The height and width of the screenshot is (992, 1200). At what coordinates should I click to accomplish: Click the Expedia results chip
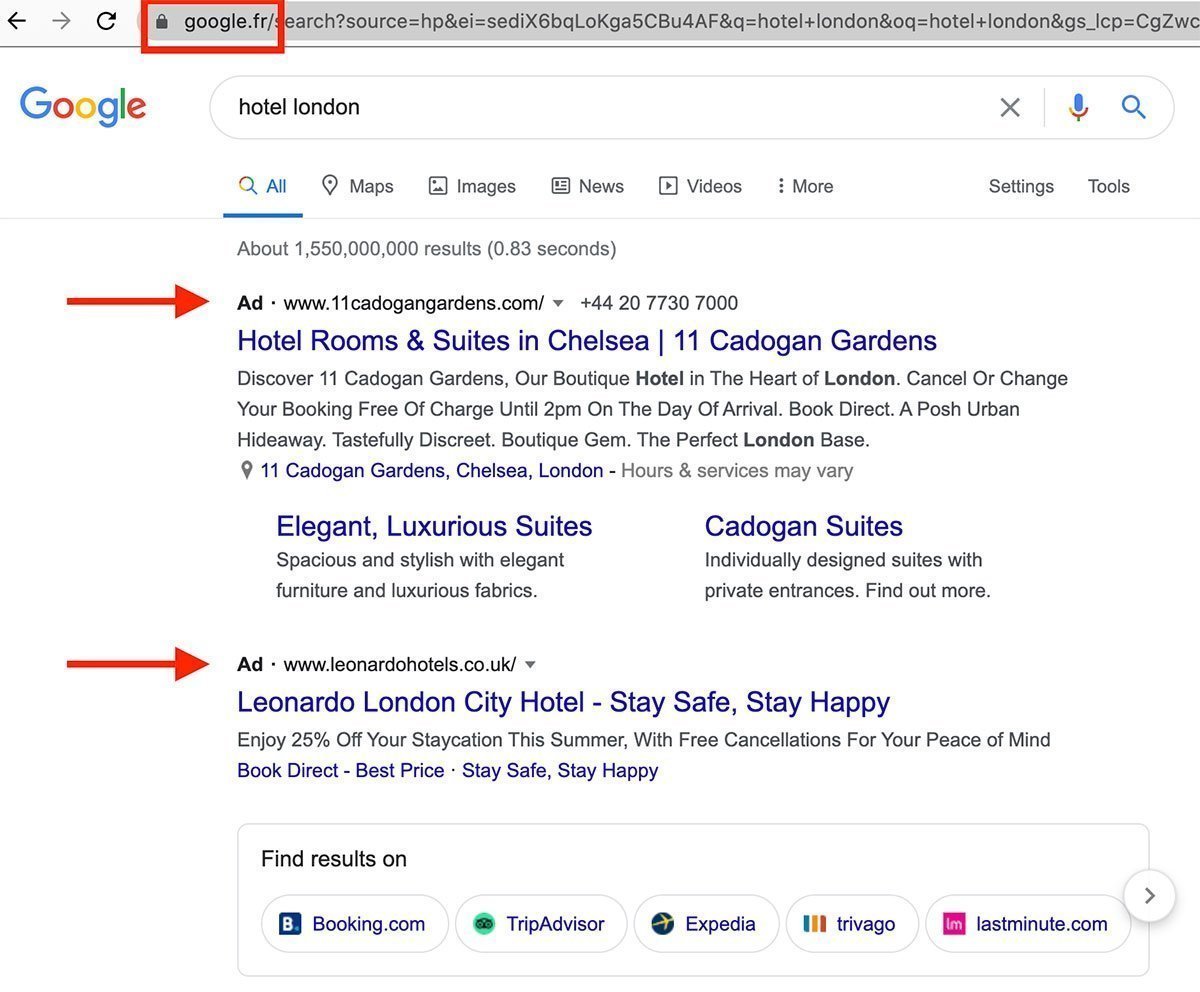[x=706, y=924]
